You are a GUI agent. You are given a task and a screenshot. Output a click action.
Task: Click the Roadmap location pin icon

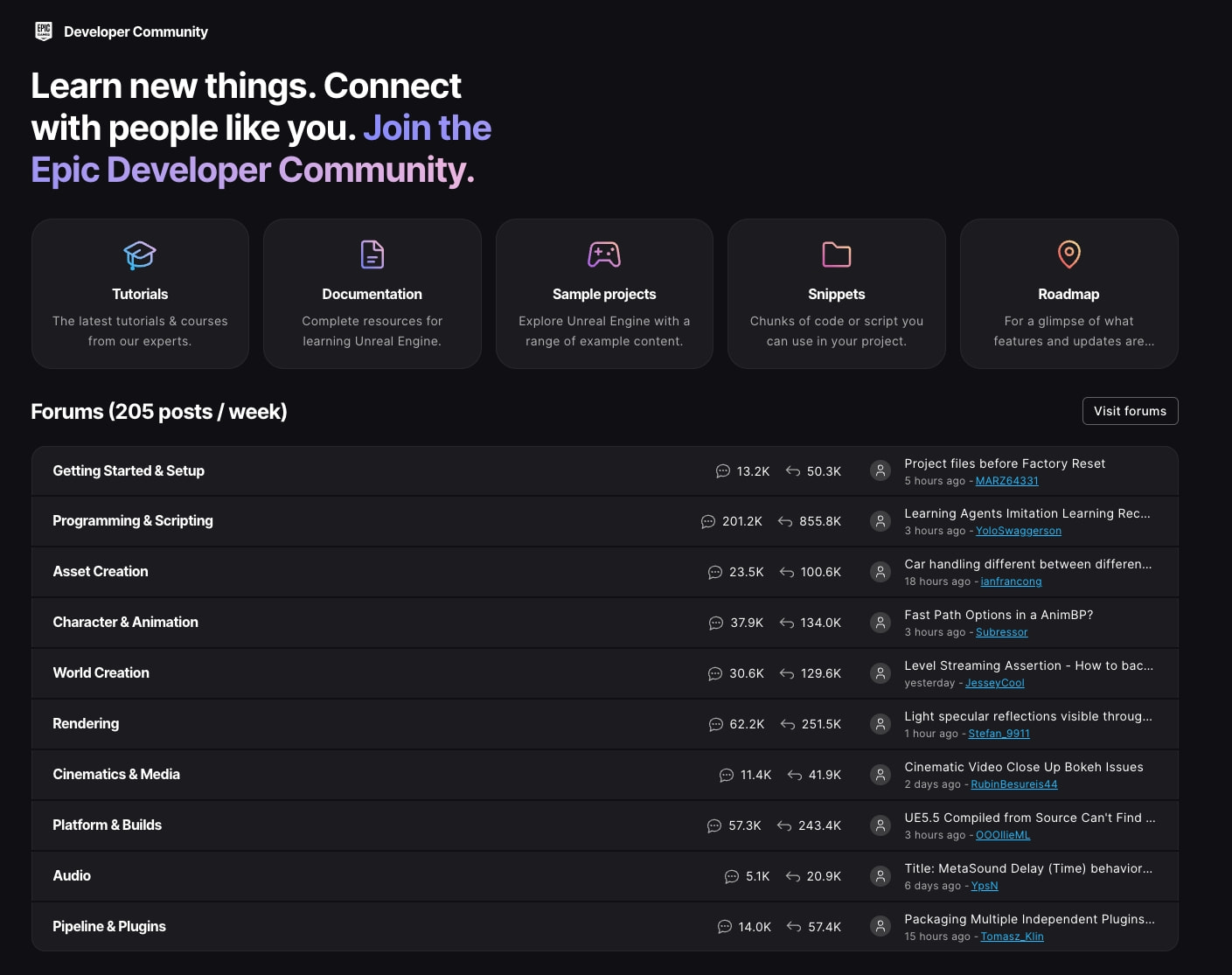(1068, 254)
